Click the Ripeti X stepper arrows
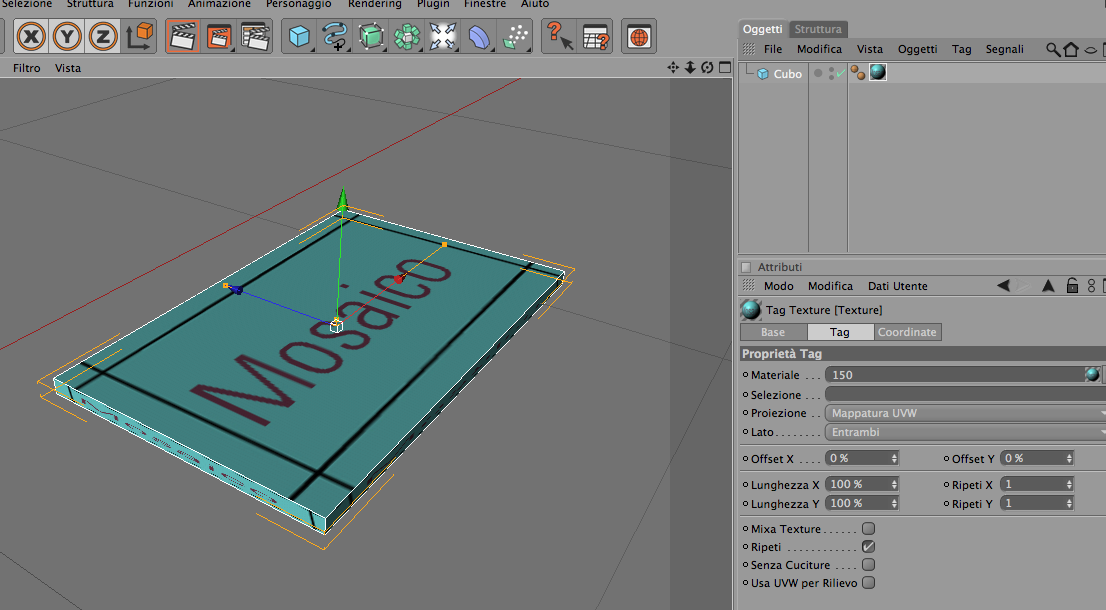The width and height of the screenshot is (1106, 610). (1069, 484)
